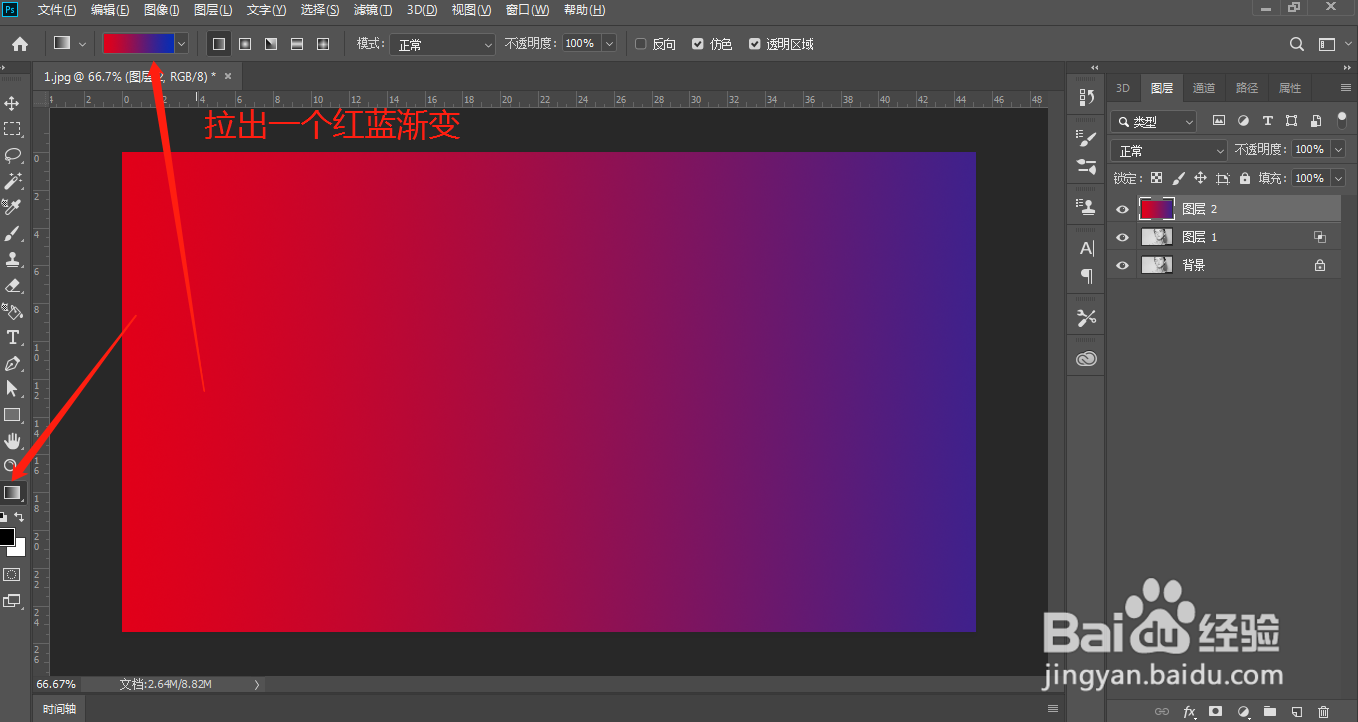
Task: Create a new adjustment layer
Action: tap(1244, 711)
